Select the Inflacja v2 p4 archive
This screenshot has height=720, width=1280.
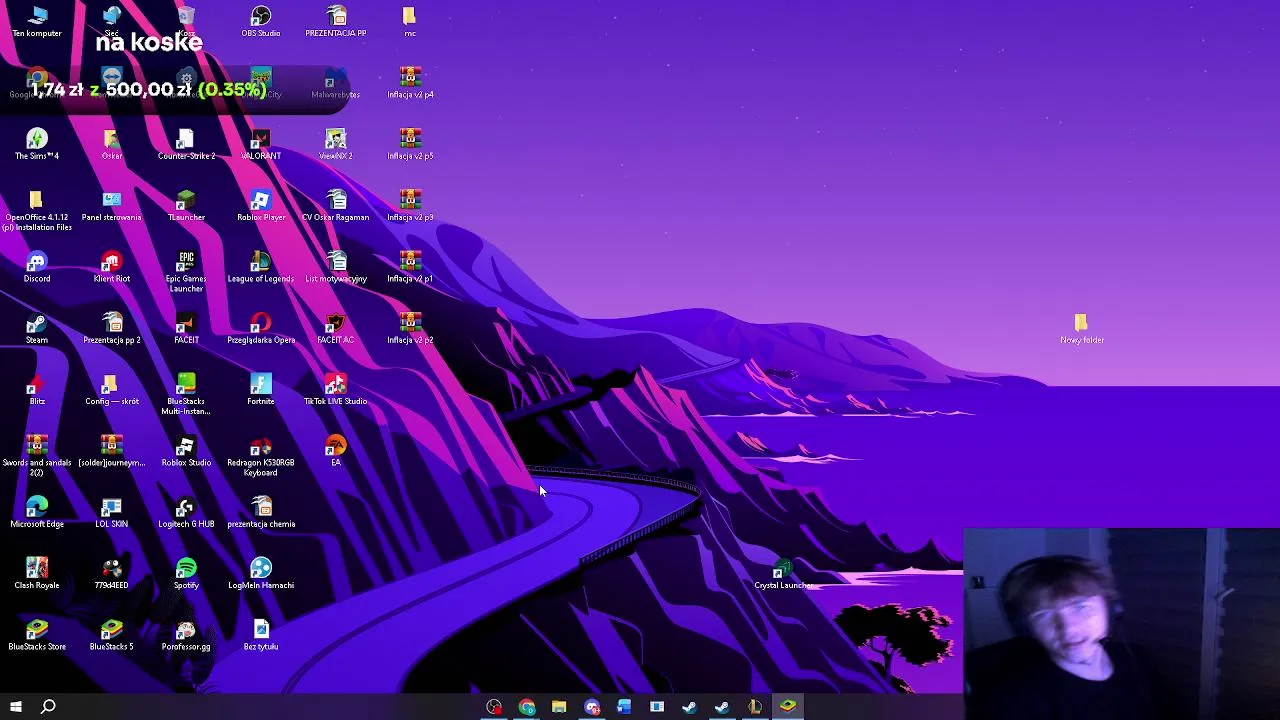pos(410,82)
